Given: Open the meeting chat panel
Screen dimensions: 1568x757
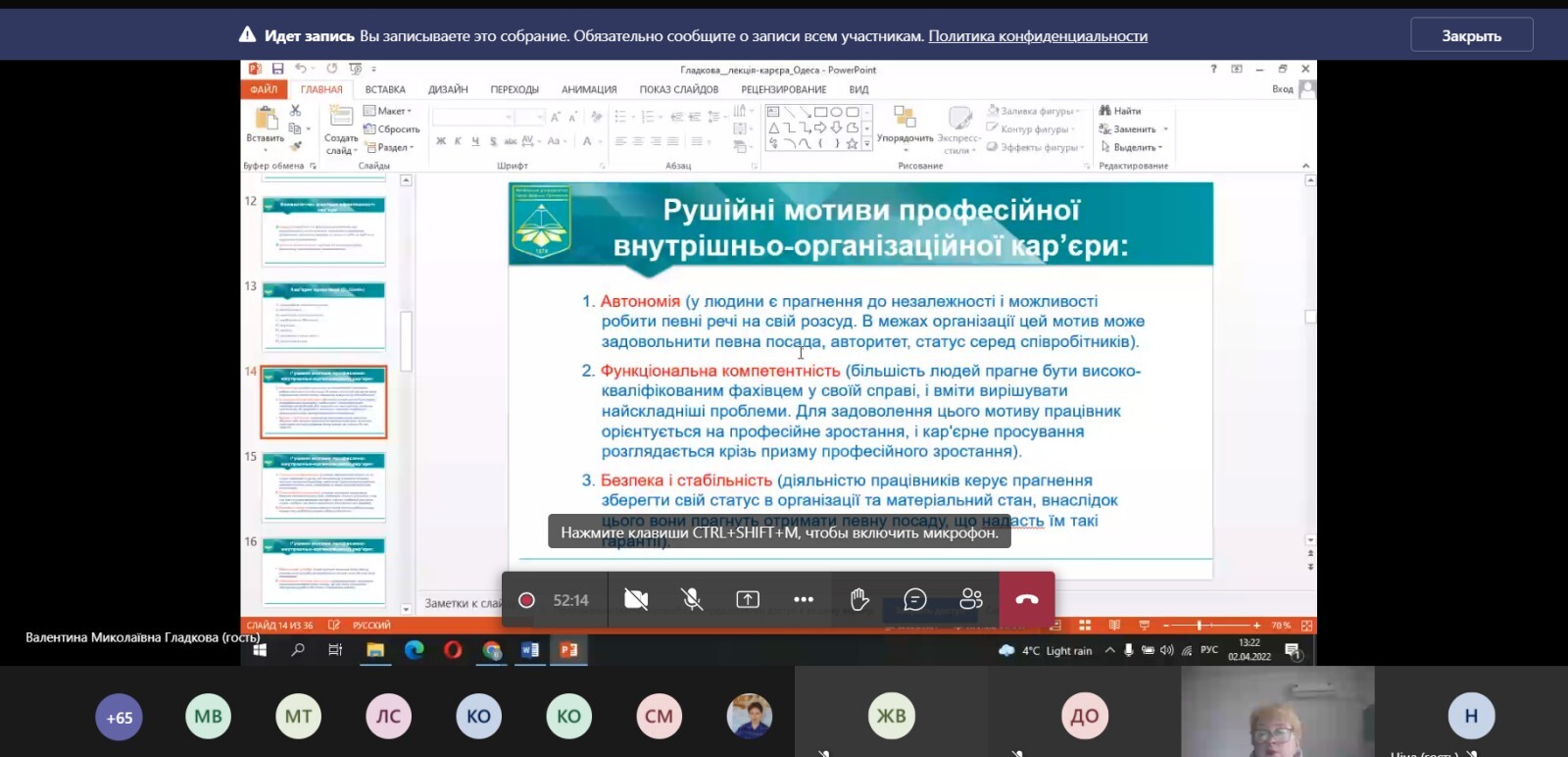Looking at the screenshot, I should coord(915,599).
